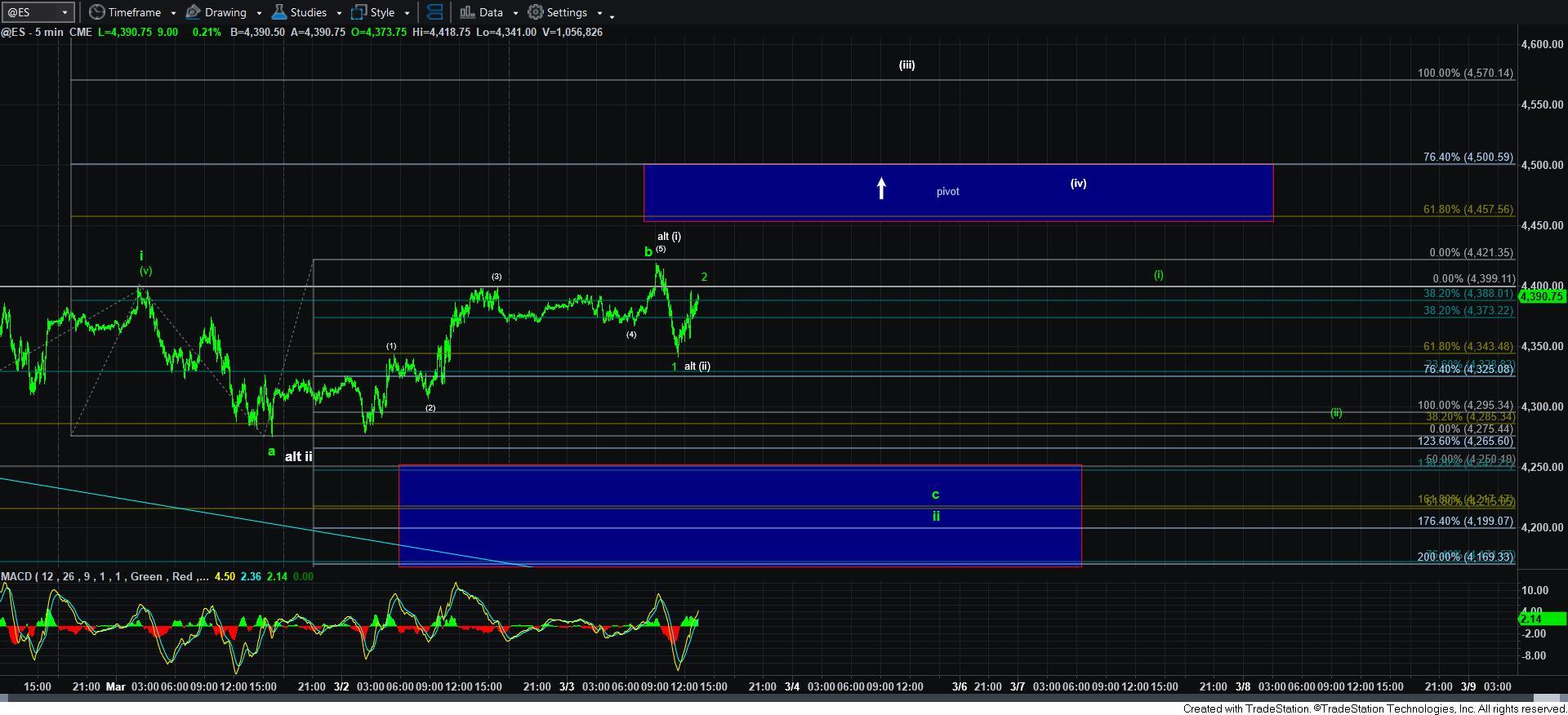Viewport: 1568px width, 715px height.
Task: Click the Mar label on the time axis
Action: click(x=115, y=686)
